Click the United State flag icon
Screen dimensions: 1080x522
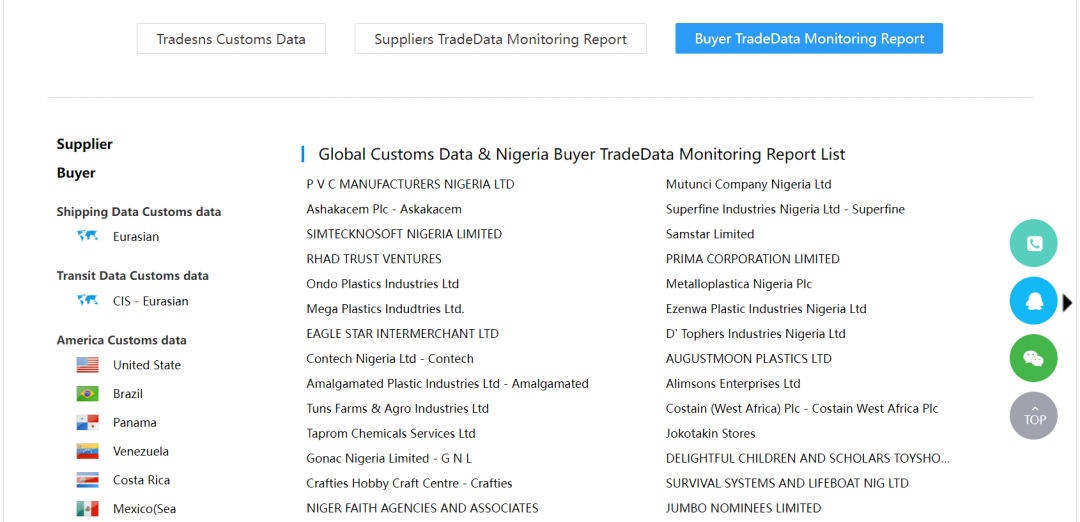[x=88, y=365]
